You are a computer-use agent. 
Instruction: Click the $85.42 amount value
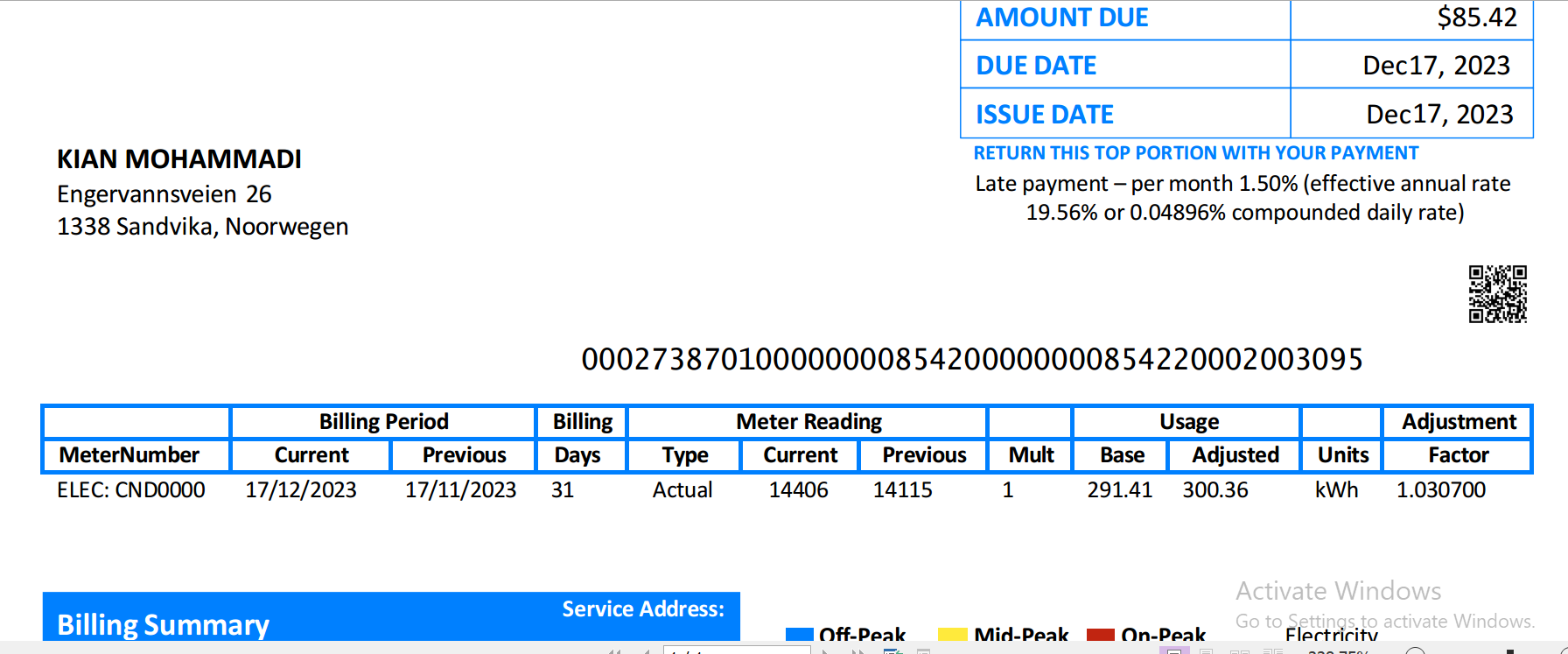tap(1477, 18)
